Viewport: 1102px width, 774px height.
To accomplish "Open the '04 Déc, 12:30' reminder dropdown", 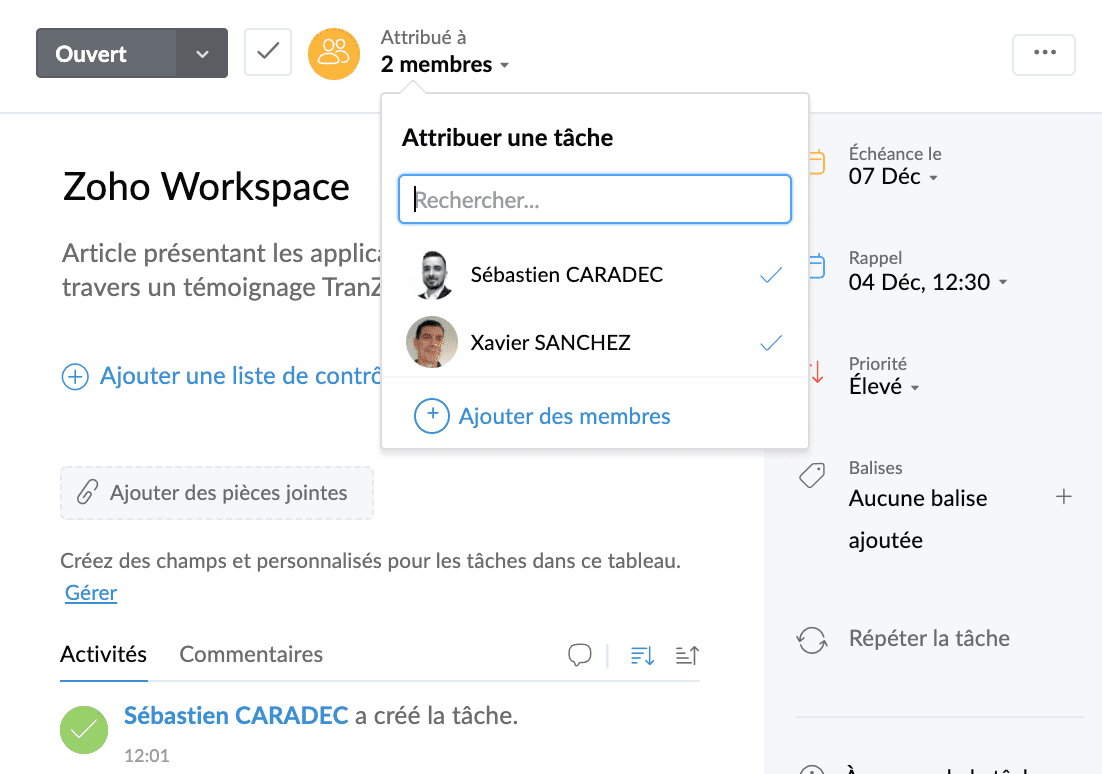I will click(928, 282).
